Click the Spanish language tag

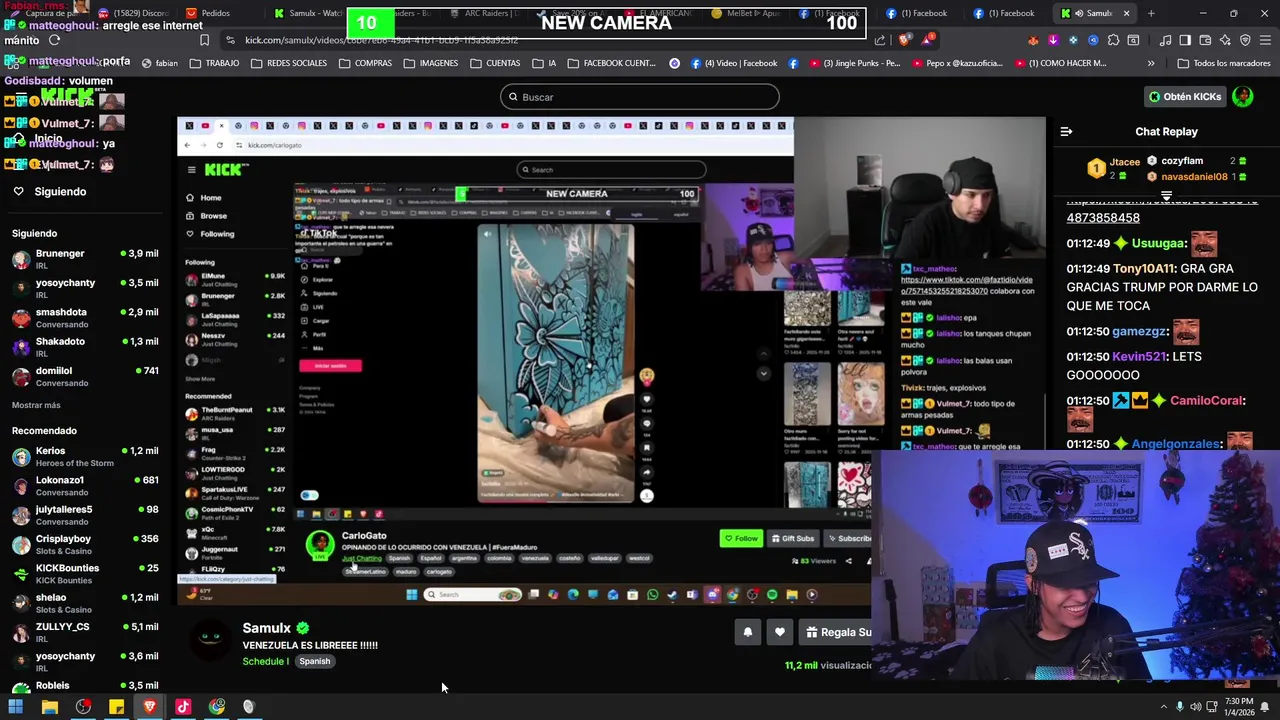pyautogui.click(x=314, y=661)
